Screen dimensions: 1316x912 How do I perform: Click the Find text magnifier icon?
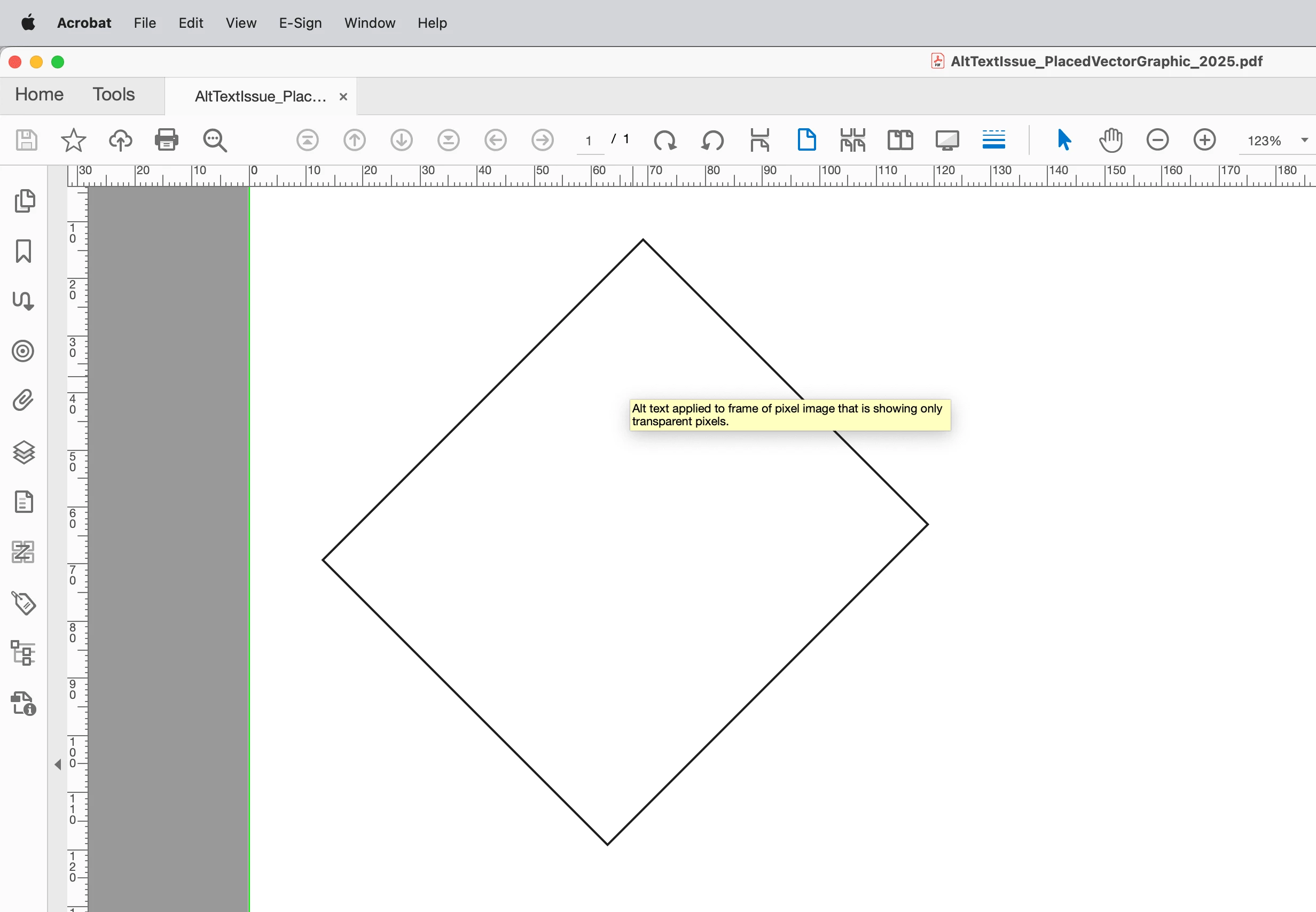(215, 140)
